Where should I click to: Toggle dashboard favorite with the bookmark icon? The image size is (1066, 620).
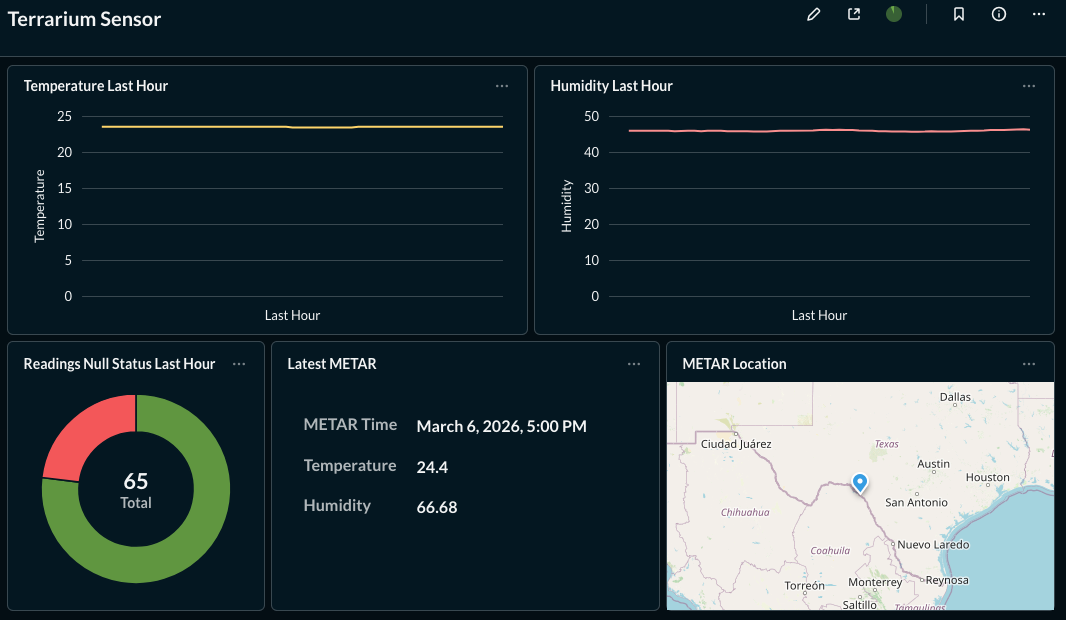coord(958,14)
